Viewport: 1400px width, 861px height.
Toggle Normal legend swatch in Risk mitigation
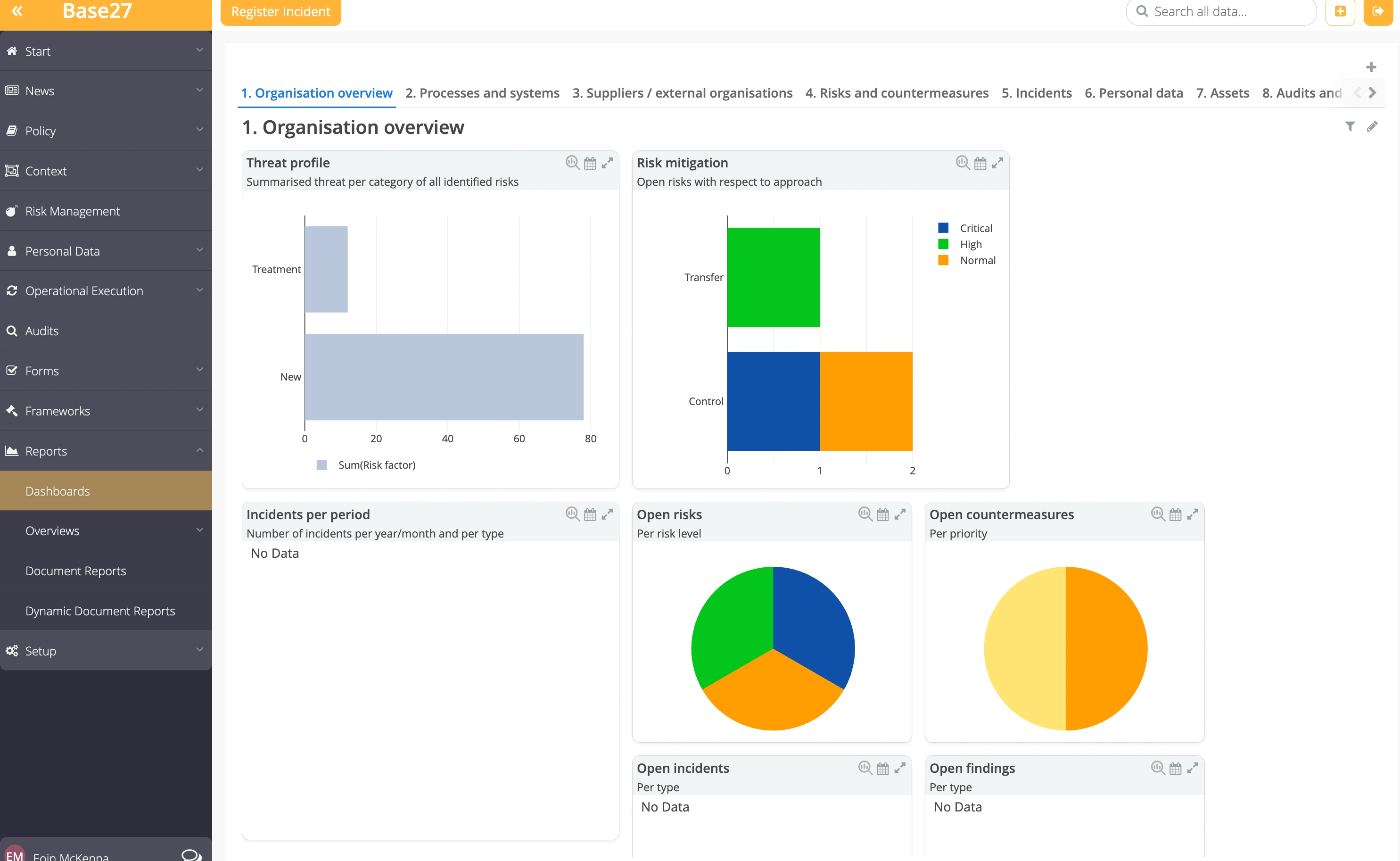[x=943, y=260]
